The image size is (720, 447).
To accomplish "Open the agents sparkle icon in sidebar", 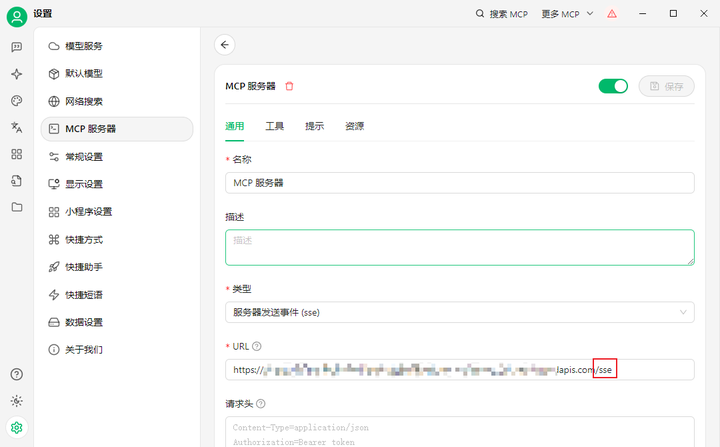I will pos(17,74).
